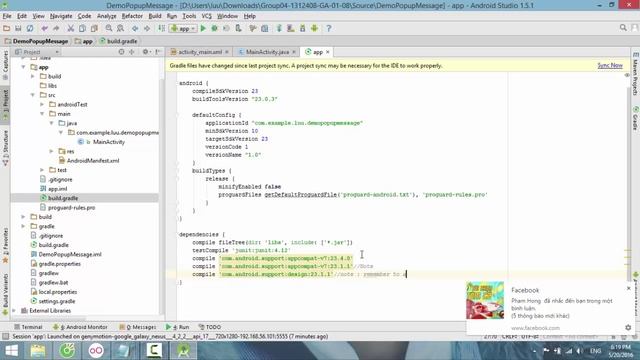The width and height of the screenshot is (640, 360).
Task: Open the Terminal tool window
Action: [28, 327]
